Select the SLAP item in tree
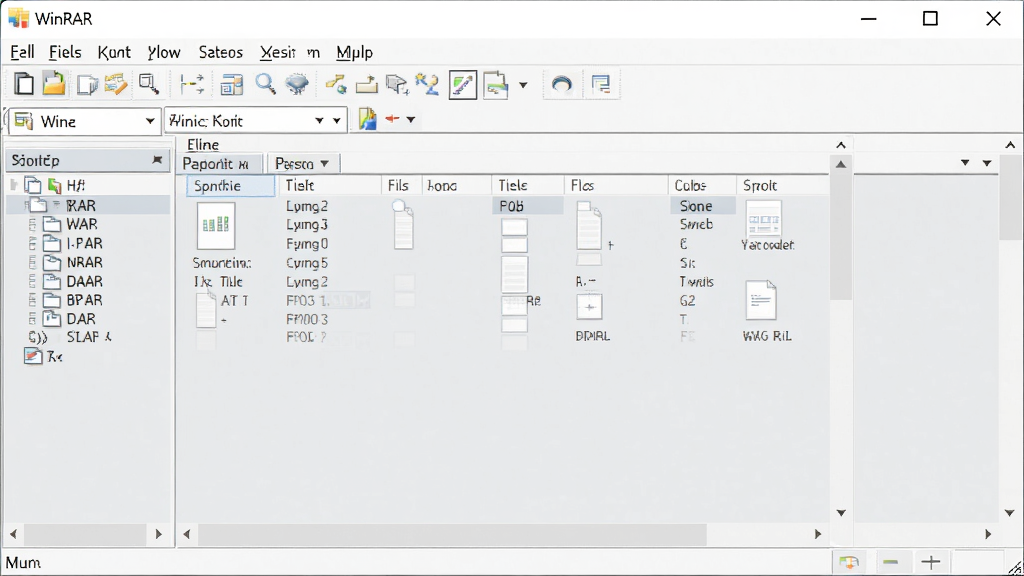 coord(89,337)
